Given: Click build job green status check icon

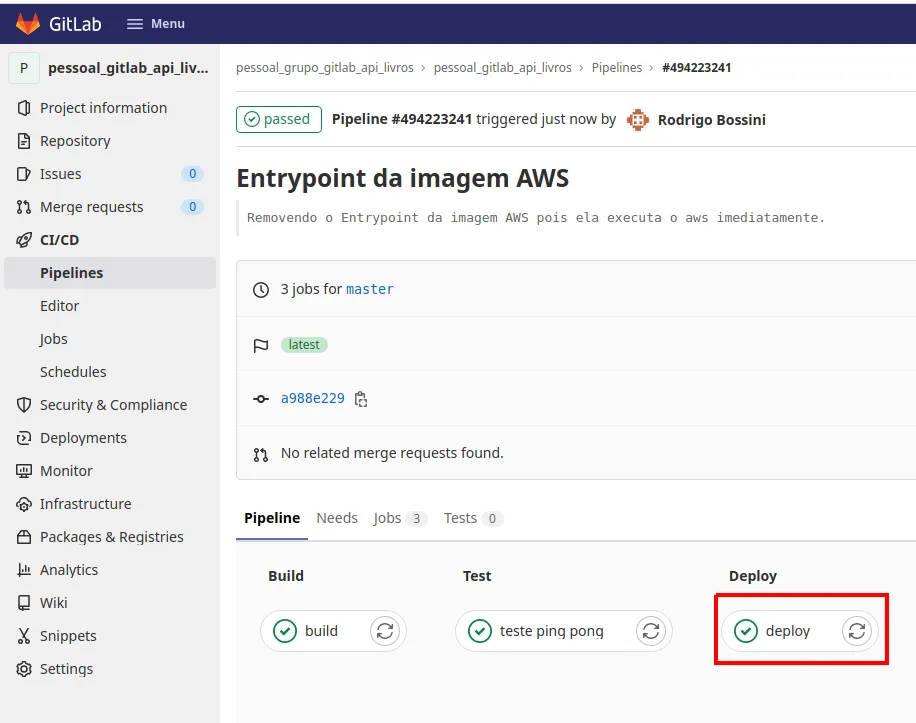Looking at the screenshot, I should (x=285, y=631).
